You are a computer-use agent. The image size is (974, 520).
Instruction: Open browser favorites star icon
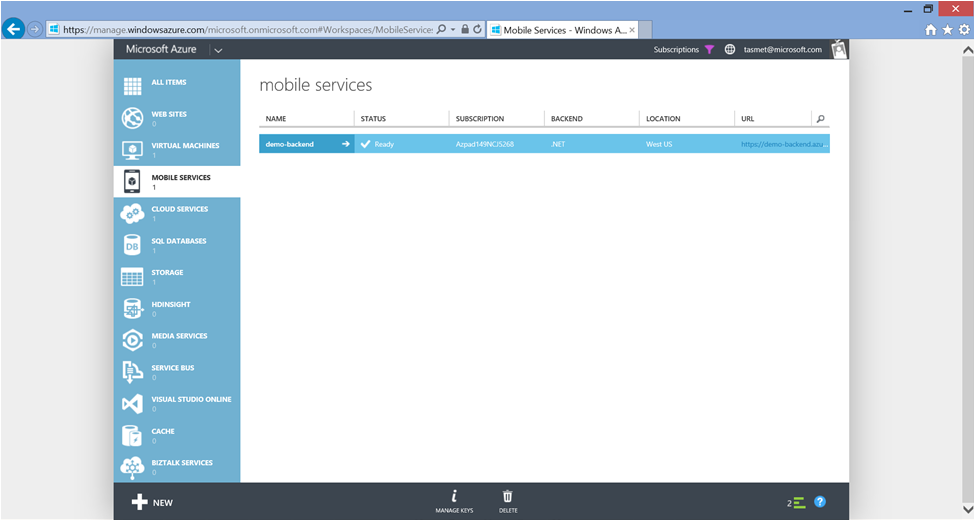947,30
